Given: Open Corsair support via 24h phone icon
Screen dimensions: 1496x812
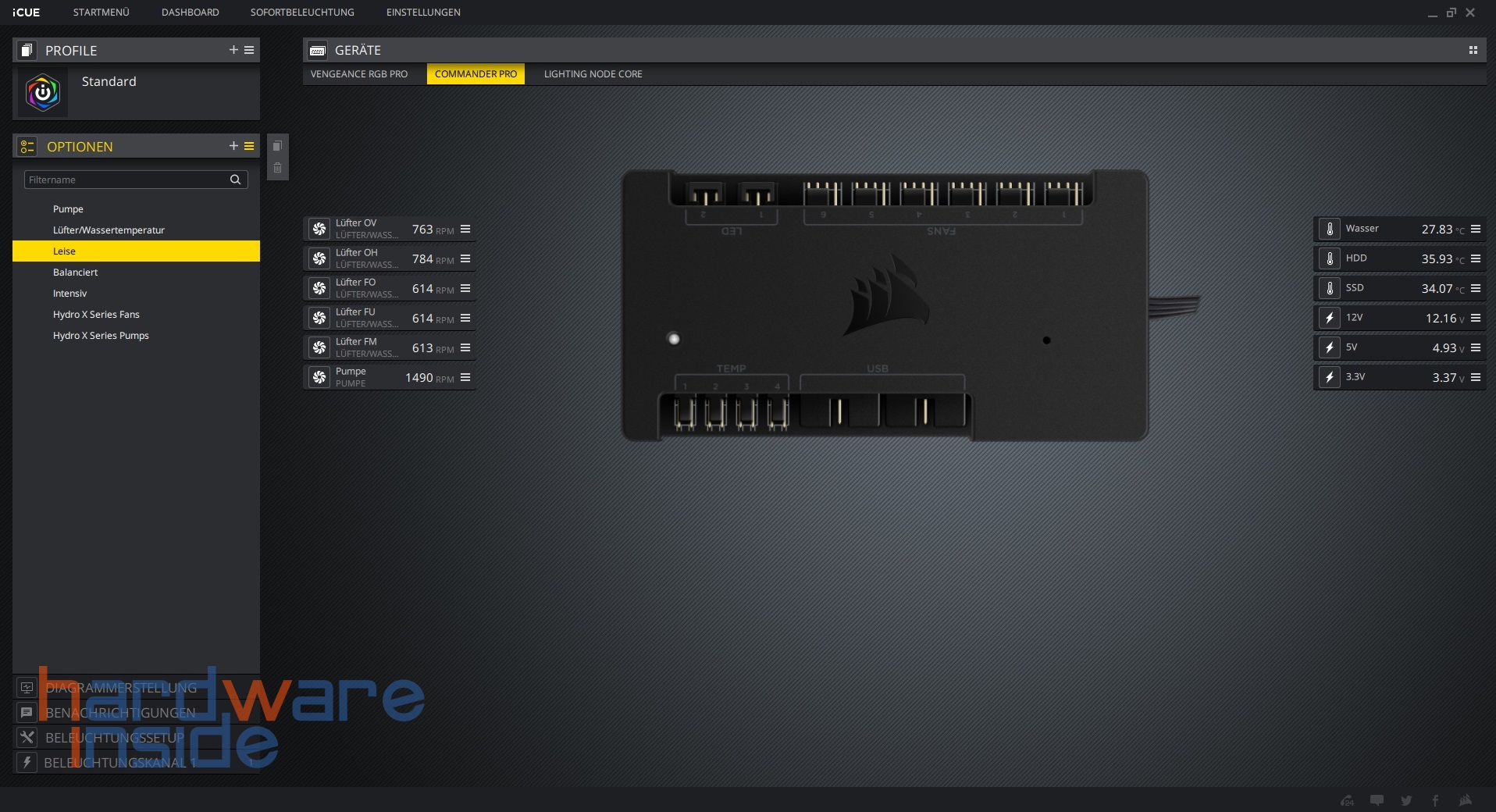Looking at the screenshot, I should point(1346,800).
